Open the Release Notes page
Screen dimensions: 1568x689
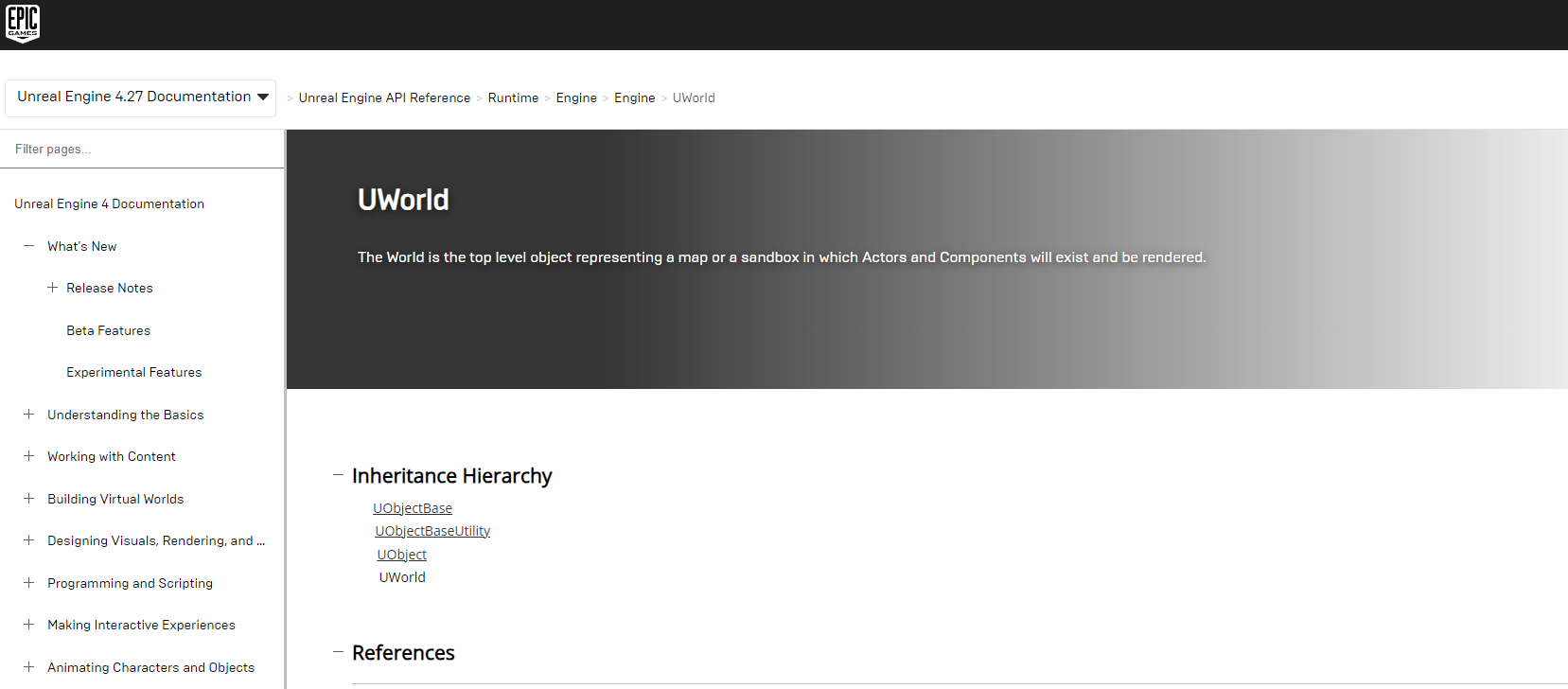(x=110, y=288)
